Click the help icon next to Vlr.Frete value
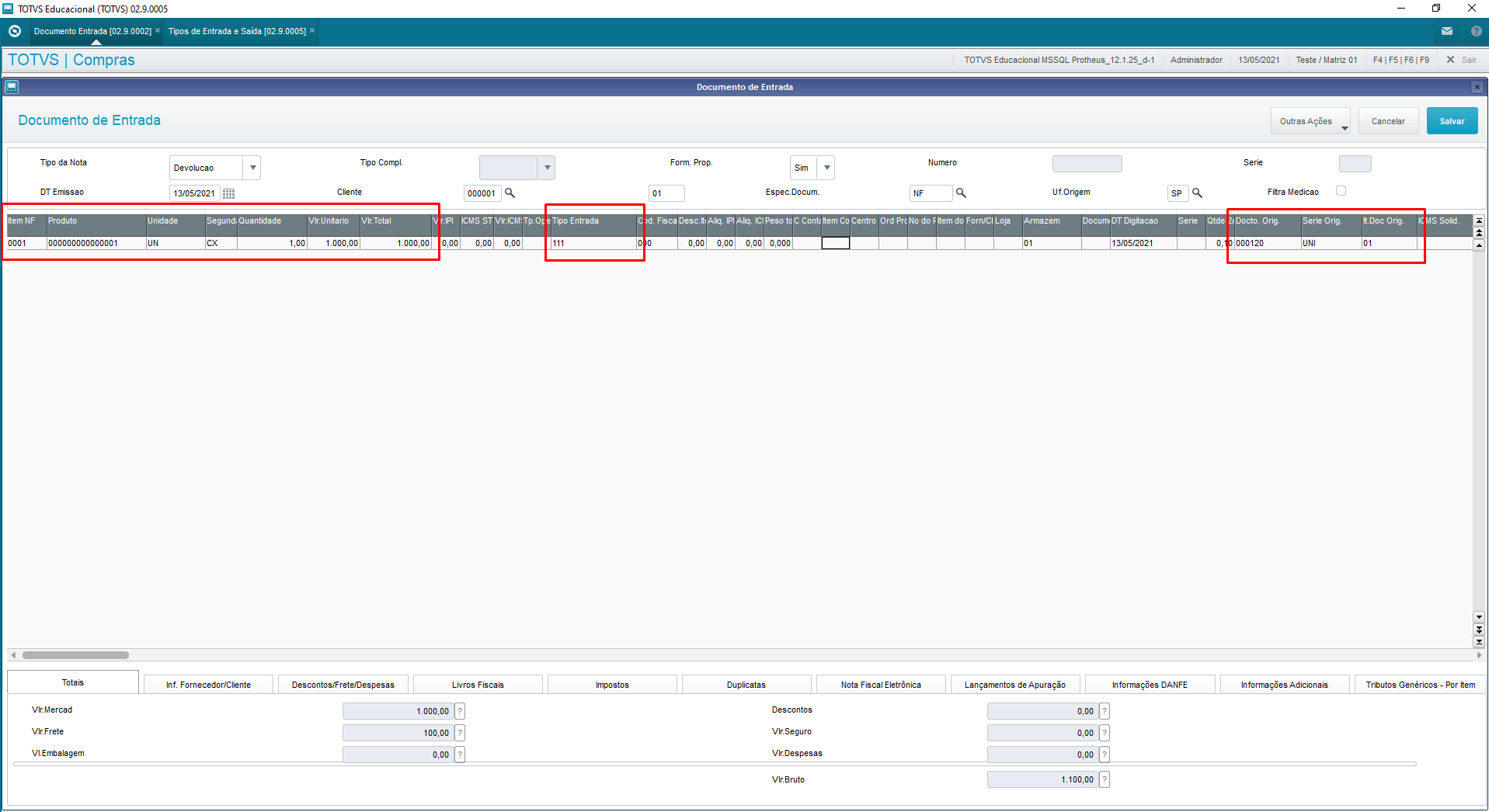Image resolution: width=1489 pixels, height=812 pixels. coord(460,733)
